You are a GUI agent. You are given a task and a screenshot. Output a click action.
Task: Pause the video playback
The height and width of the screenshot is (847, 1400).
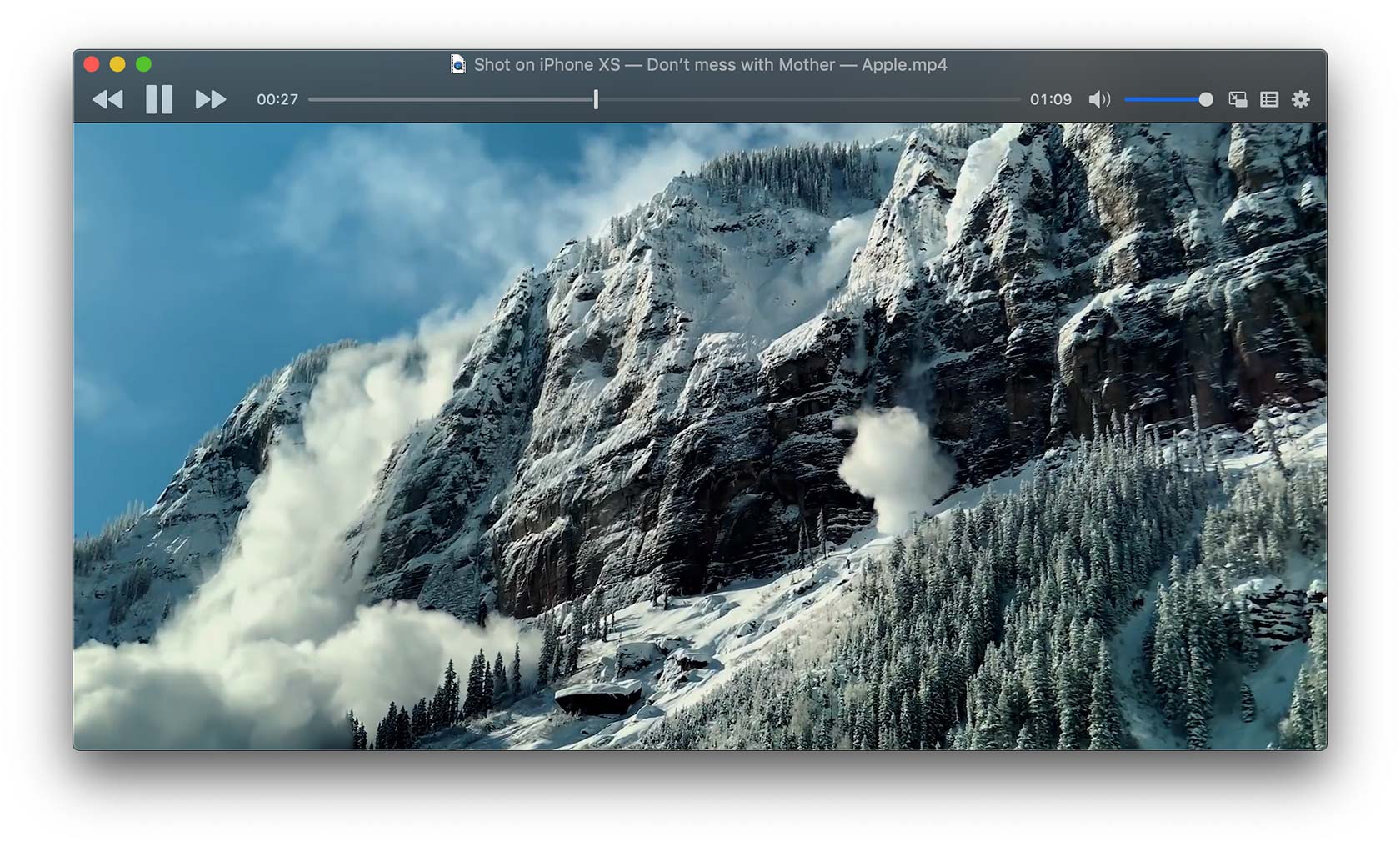(159, 99)
